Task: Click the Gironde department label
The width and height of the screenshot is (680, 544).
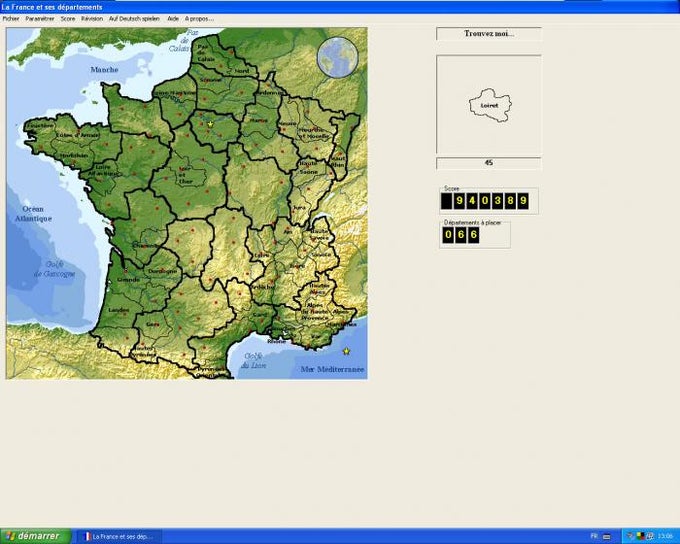Action: tap(129, 280)
